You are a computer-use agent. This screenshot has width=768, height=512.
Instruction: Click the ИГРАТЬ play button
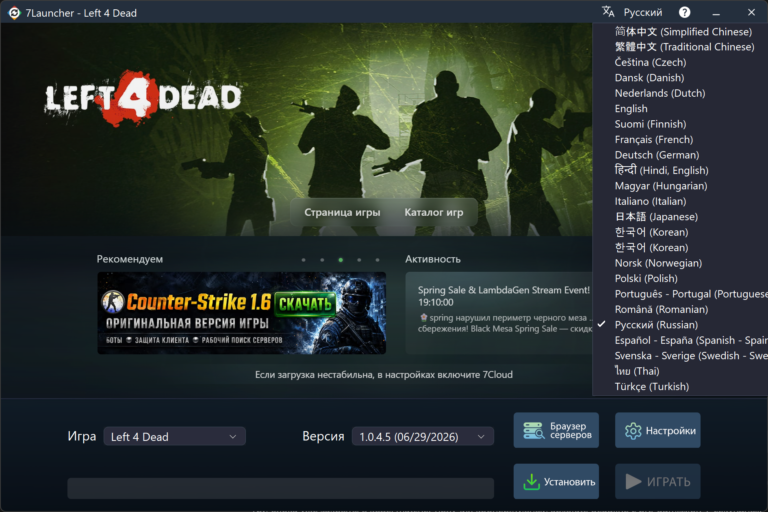tap(657, 482)
